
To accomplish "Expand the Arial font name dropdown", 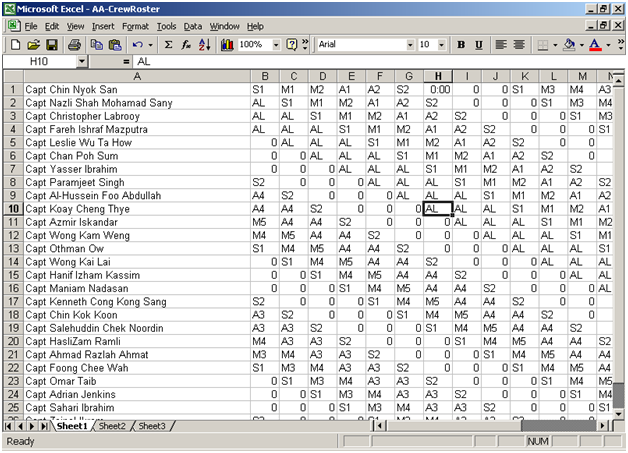I will [408, 45].
